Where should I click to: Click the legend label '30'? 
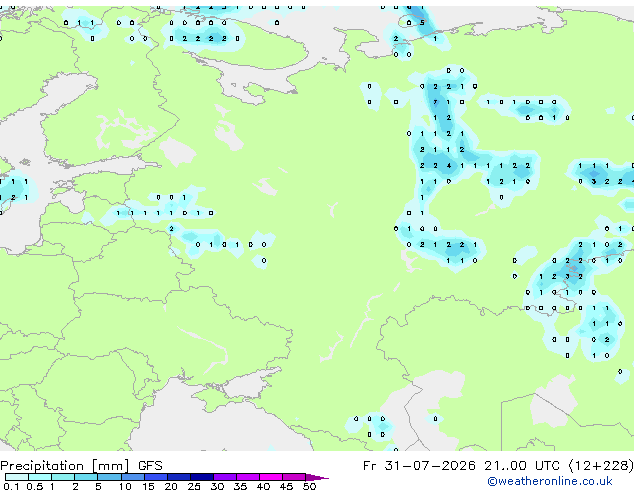[217, 486]
